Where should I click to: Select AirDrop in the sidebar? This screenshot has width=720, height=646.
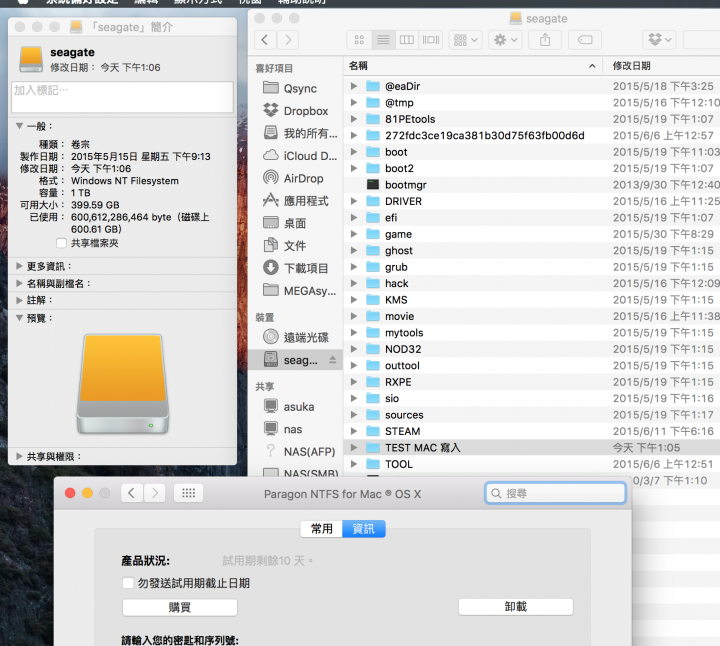click(x=296, y=178)
